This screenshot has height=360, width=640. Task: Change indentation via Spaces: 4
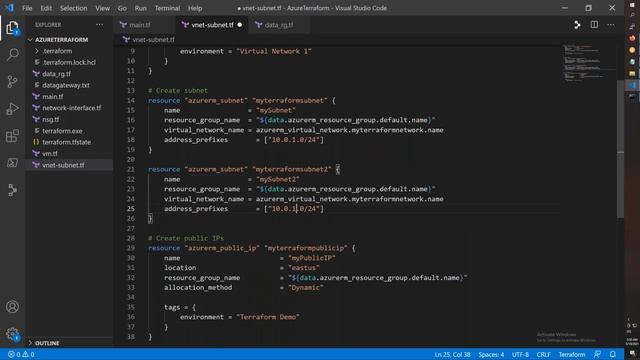pos(491,354)
